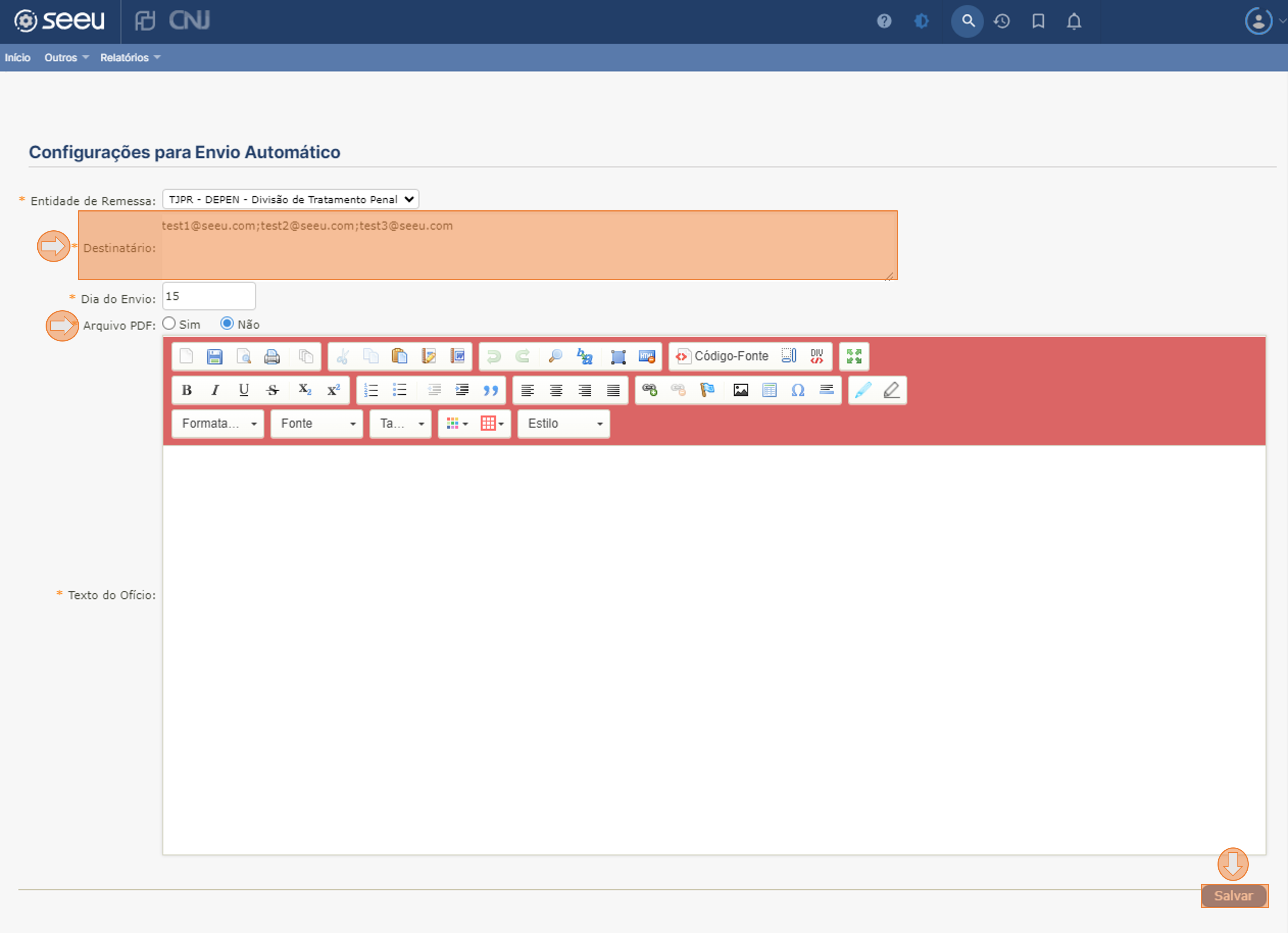Click the seeu logo
Screen dimensions: 1288x933
59,21
